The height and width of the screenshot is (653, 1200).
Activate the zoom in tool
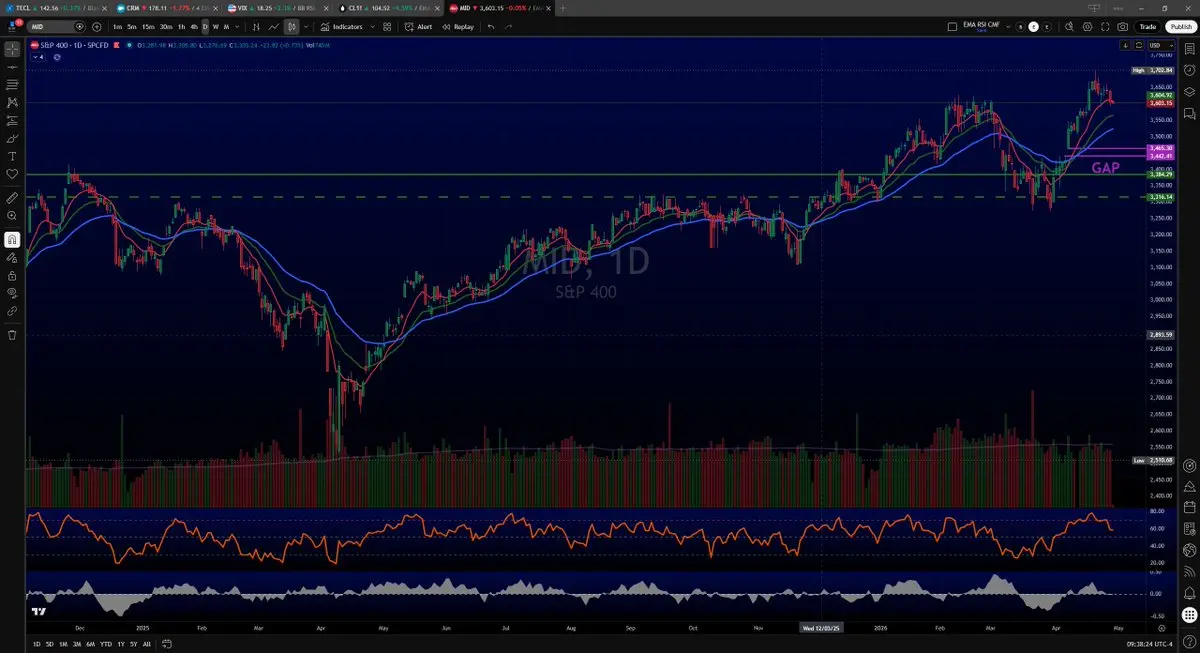click(12, 216)
